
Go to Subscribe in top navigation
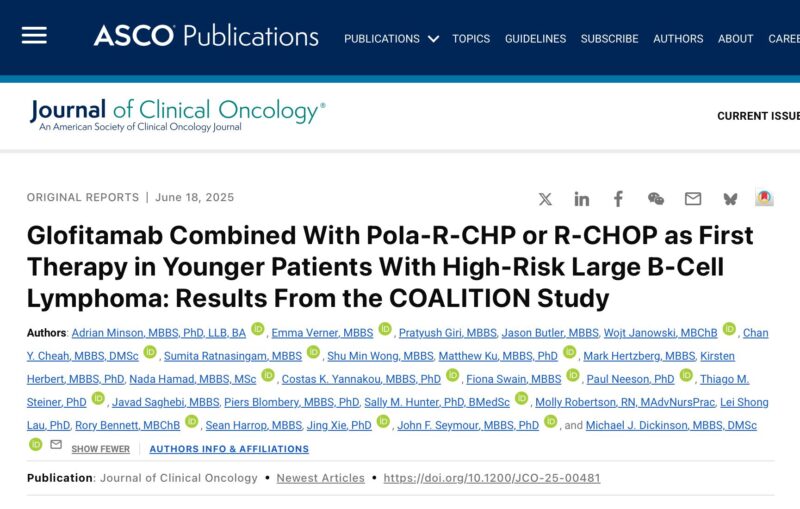609,39
